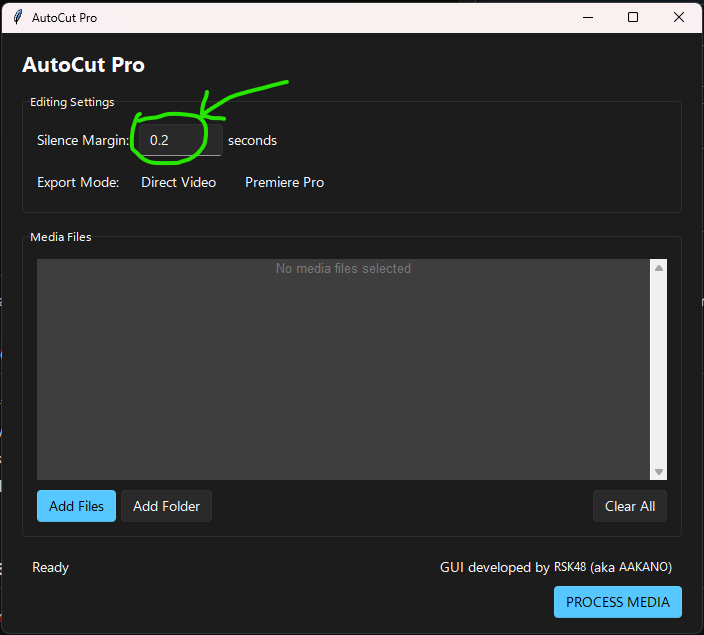704x635 pixels.
Task: Click the 'seconds' unit label
Action: click(x=252, y=141)
